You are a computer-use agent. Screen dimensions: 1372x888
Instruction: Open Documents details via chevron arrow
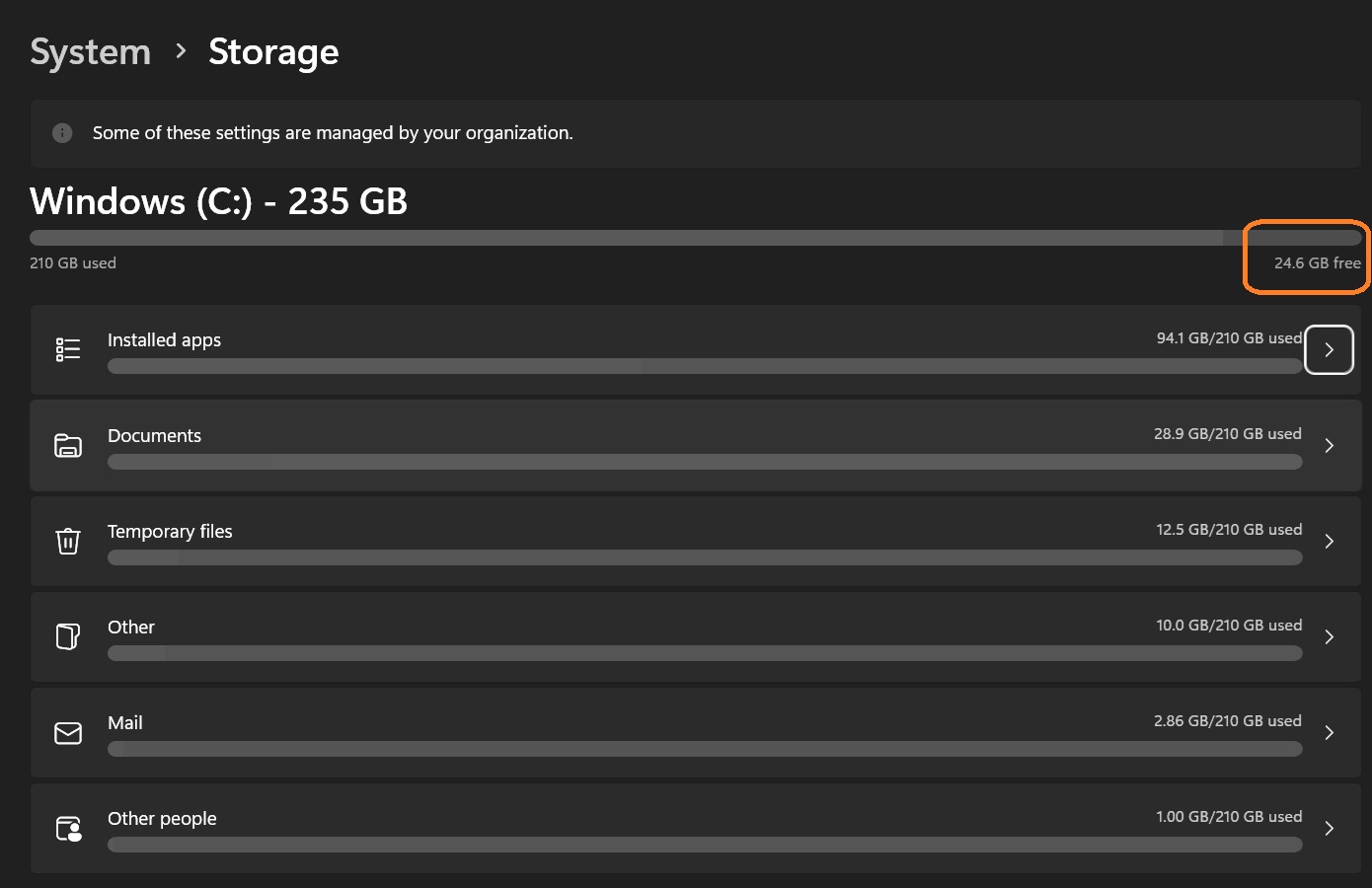coord(1330,445)
